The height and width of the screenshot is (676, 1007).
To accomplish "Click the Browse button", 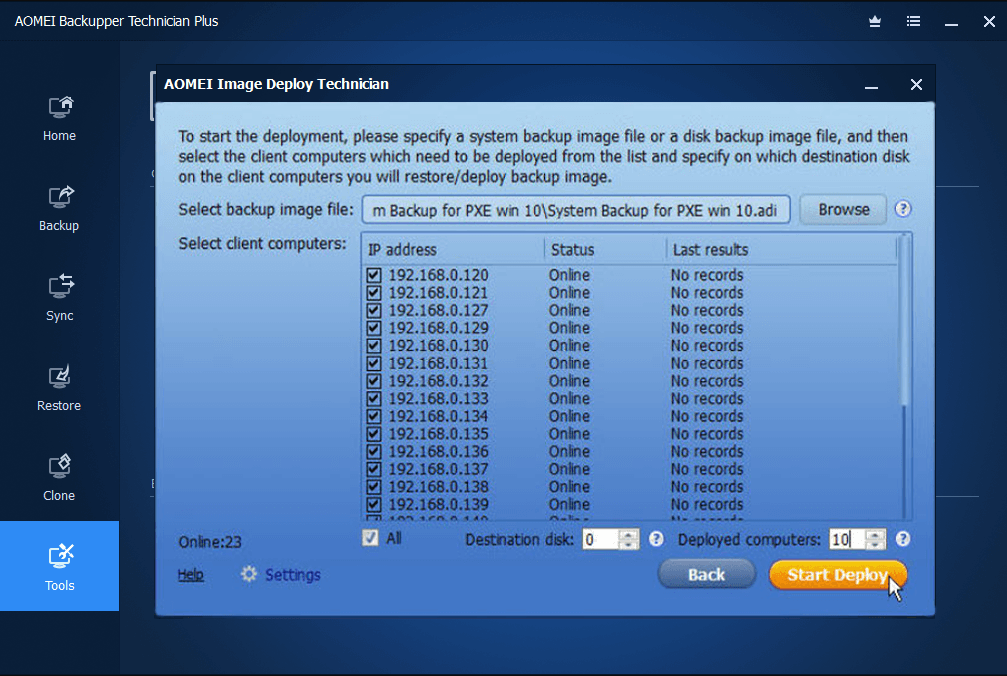I will (843, 210).
